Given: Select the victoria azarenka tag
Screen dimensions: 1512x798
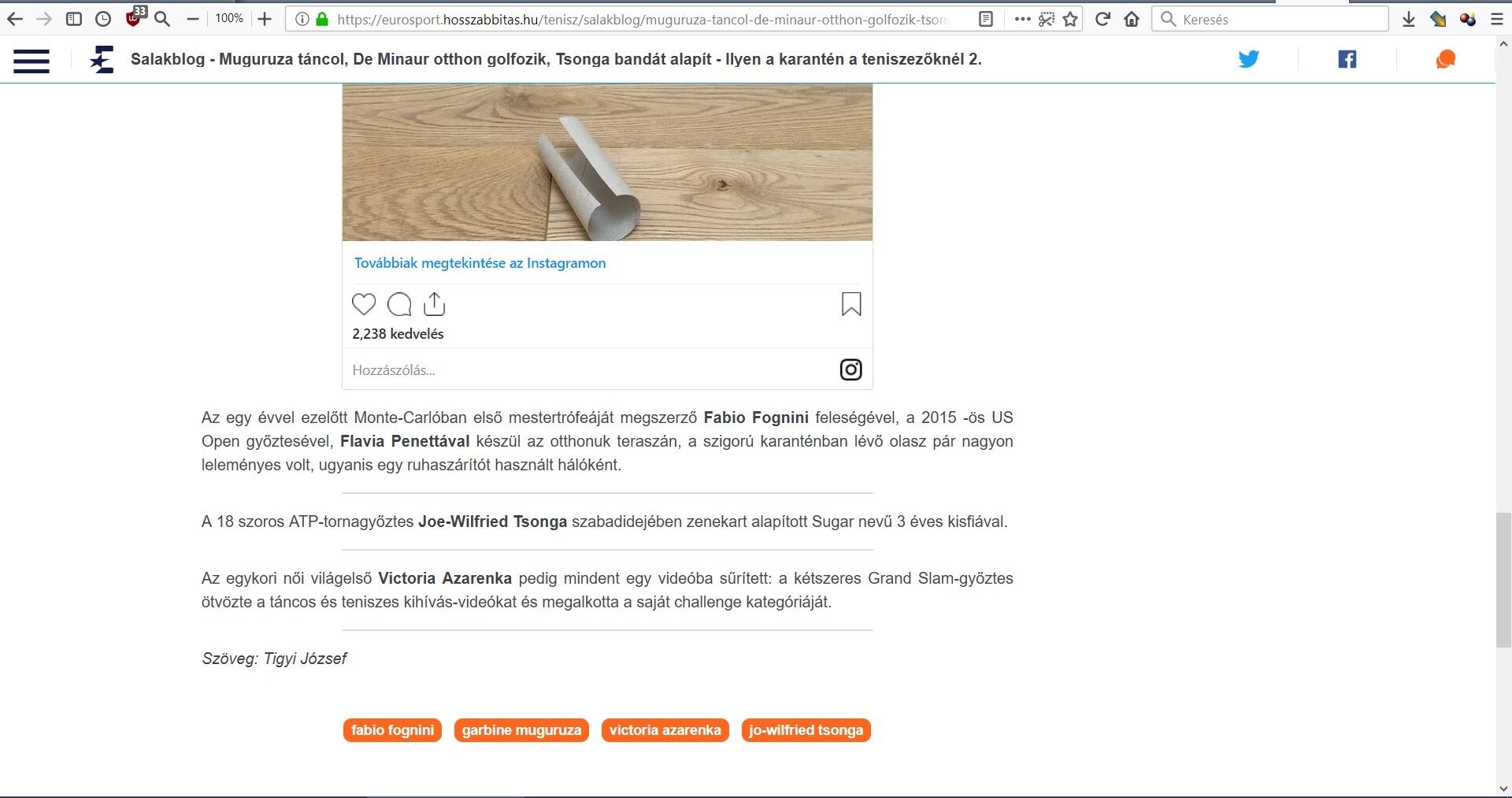Looking at the screenshot, I should pyautogui.click(x=665, y=730).
